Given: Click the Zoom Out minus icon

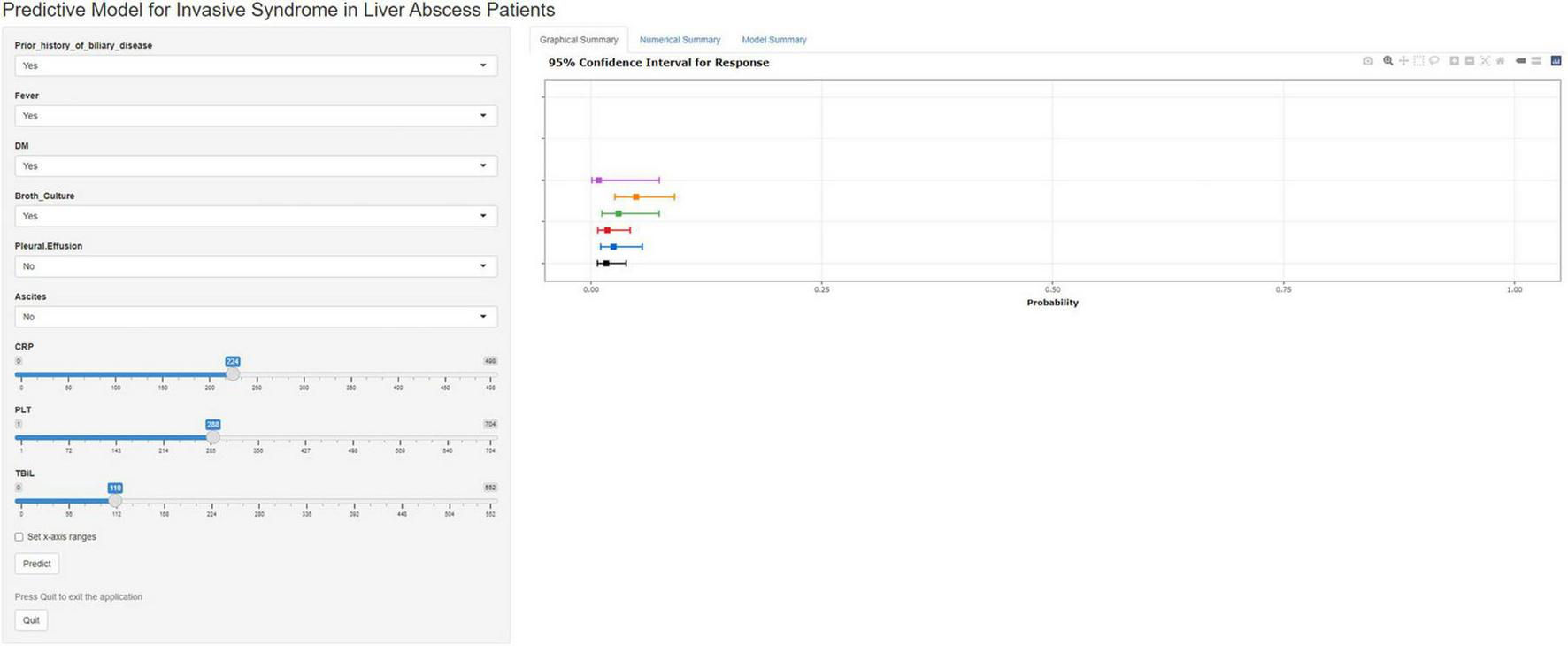Looking at the screenshot, I should click(x=1470, y=61).
